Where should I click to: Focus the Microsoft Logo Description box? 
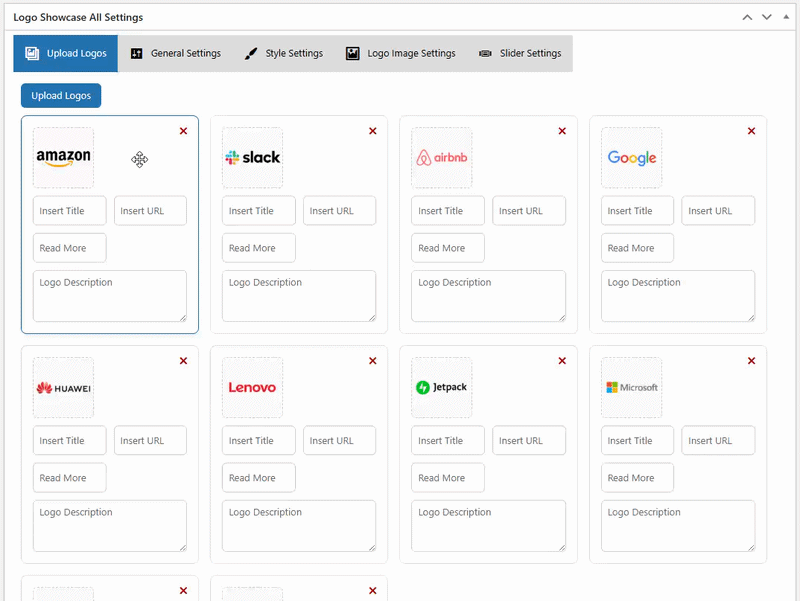pyautogui.click(x=678, y=525)
